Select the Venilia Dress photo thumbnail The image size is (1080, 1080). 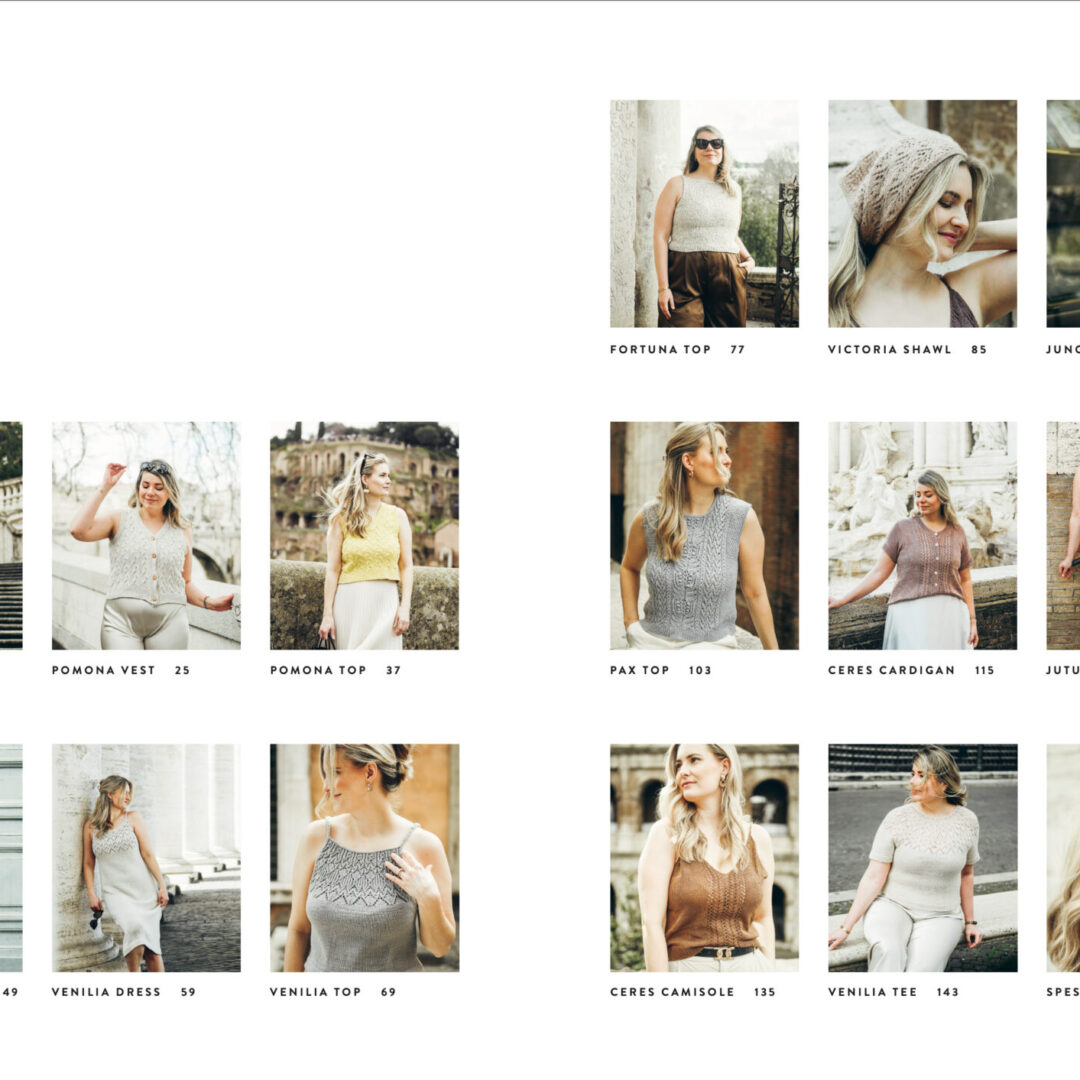tap(146, 857)
